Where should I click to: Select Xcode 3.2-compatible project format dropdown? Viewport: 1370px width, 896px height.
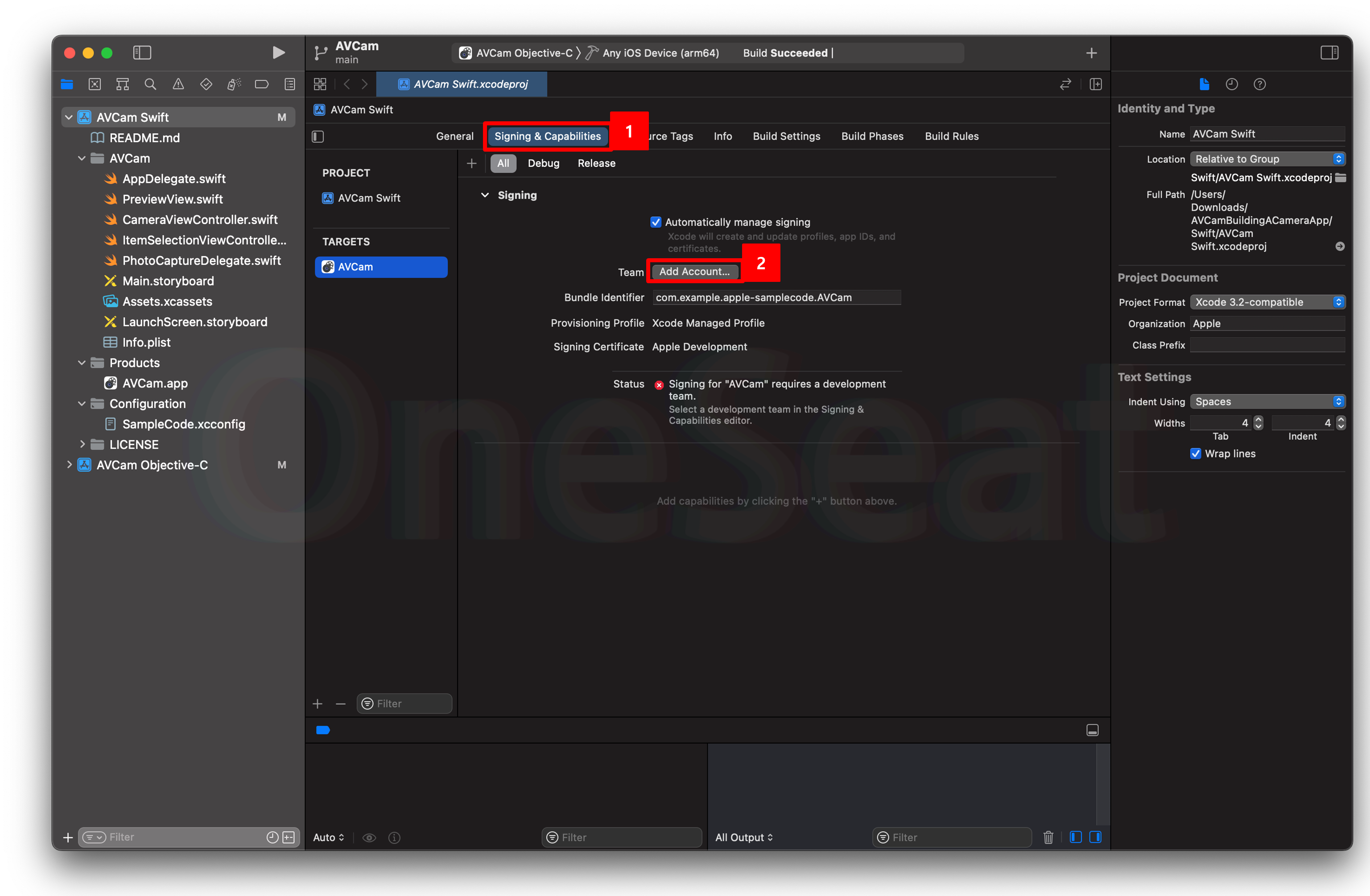(x=1265, y=302)
